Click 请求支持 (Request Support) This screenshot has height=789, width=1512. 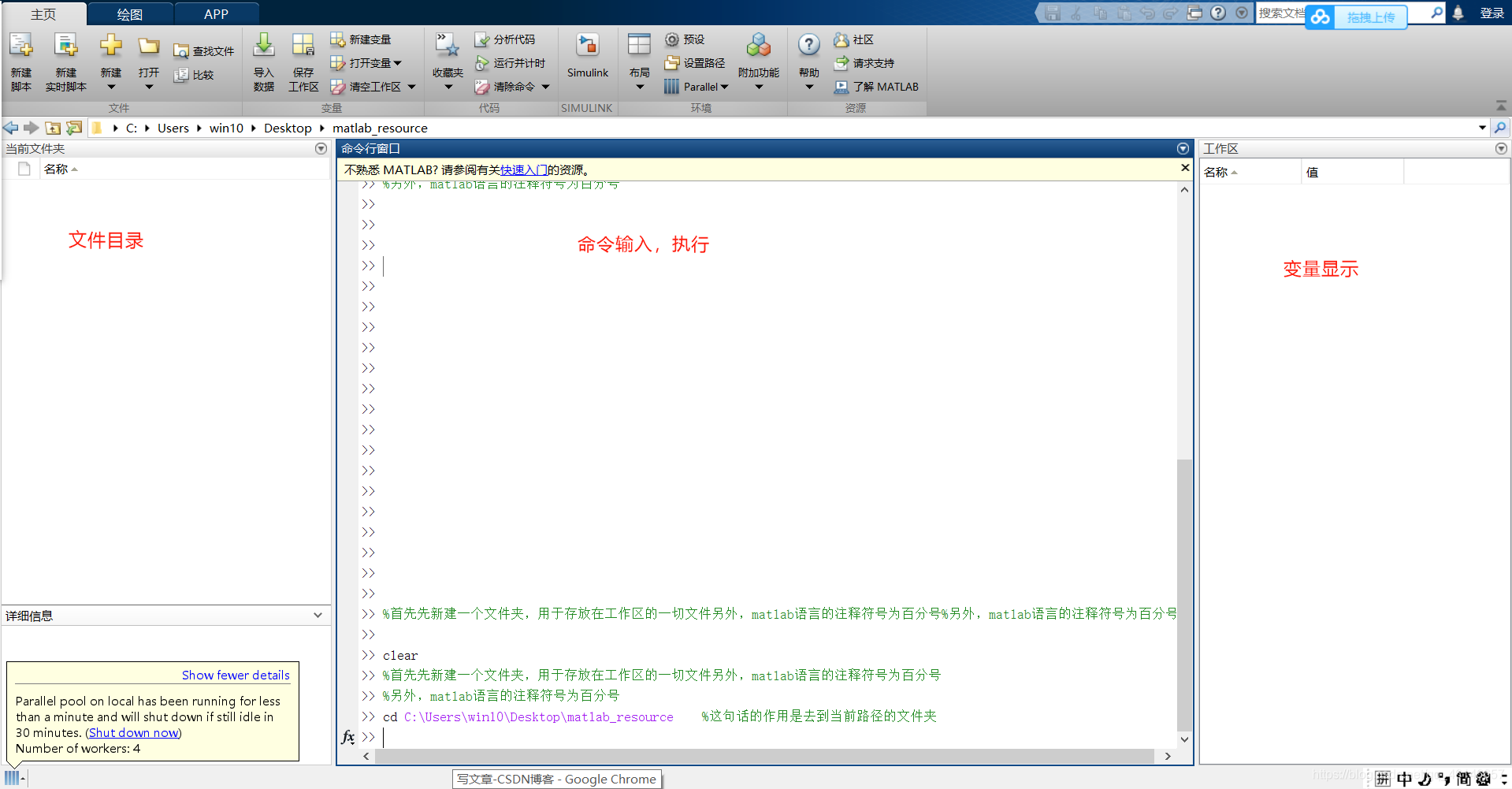864,63
